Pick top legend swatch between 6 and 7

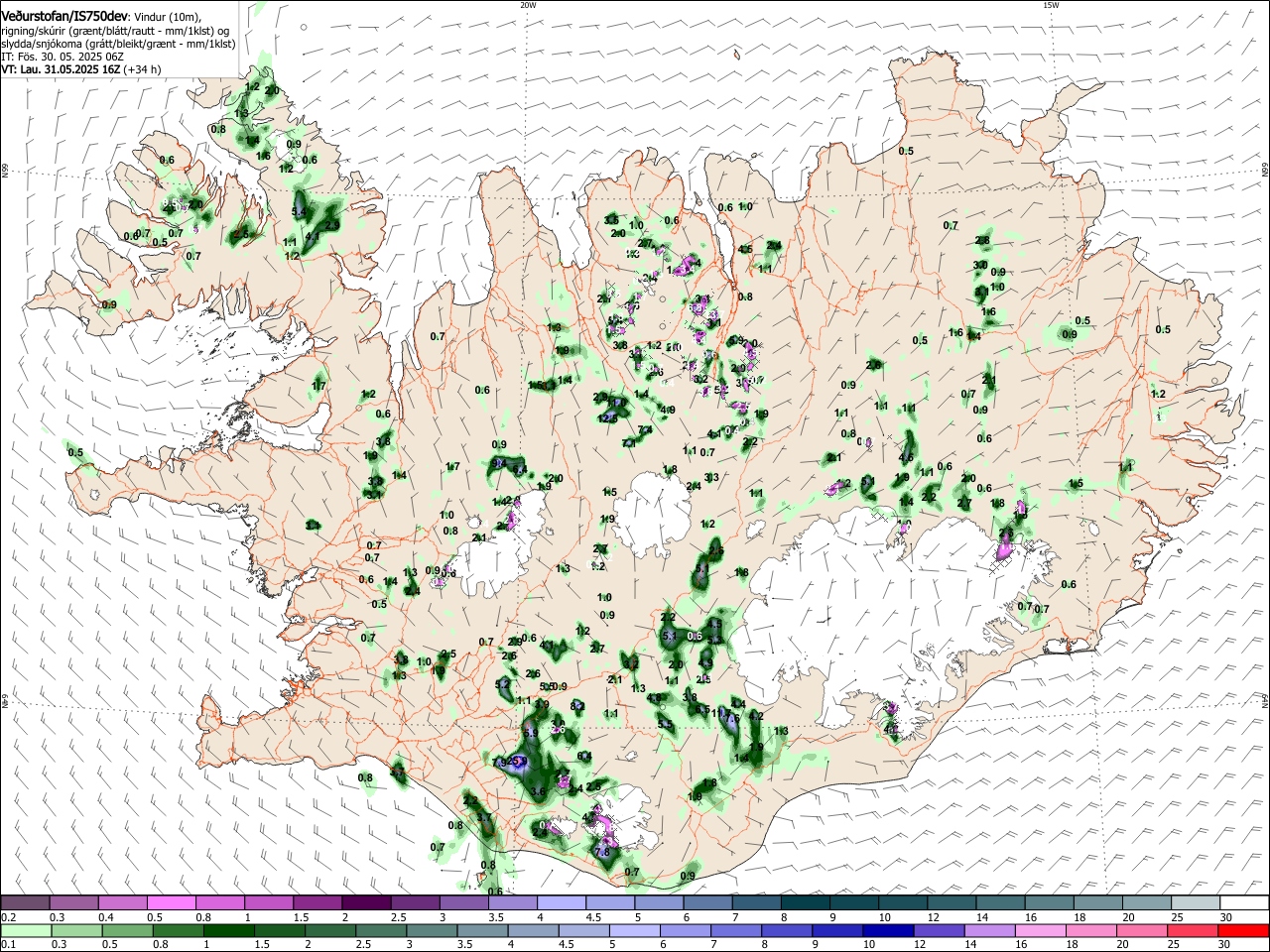tap(707, 903)
